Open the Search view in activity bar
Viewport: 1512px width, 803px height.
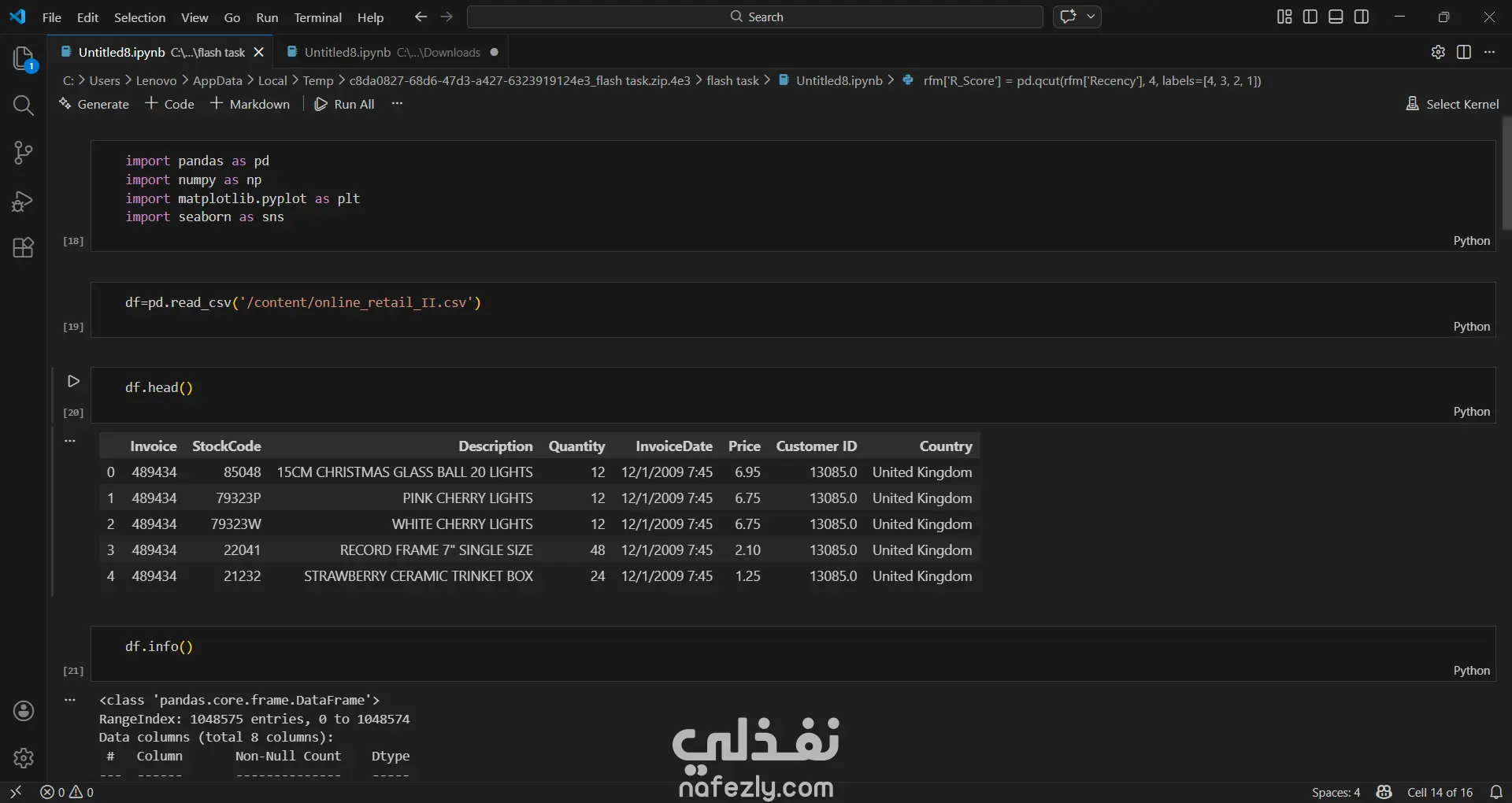click(24, 105)
